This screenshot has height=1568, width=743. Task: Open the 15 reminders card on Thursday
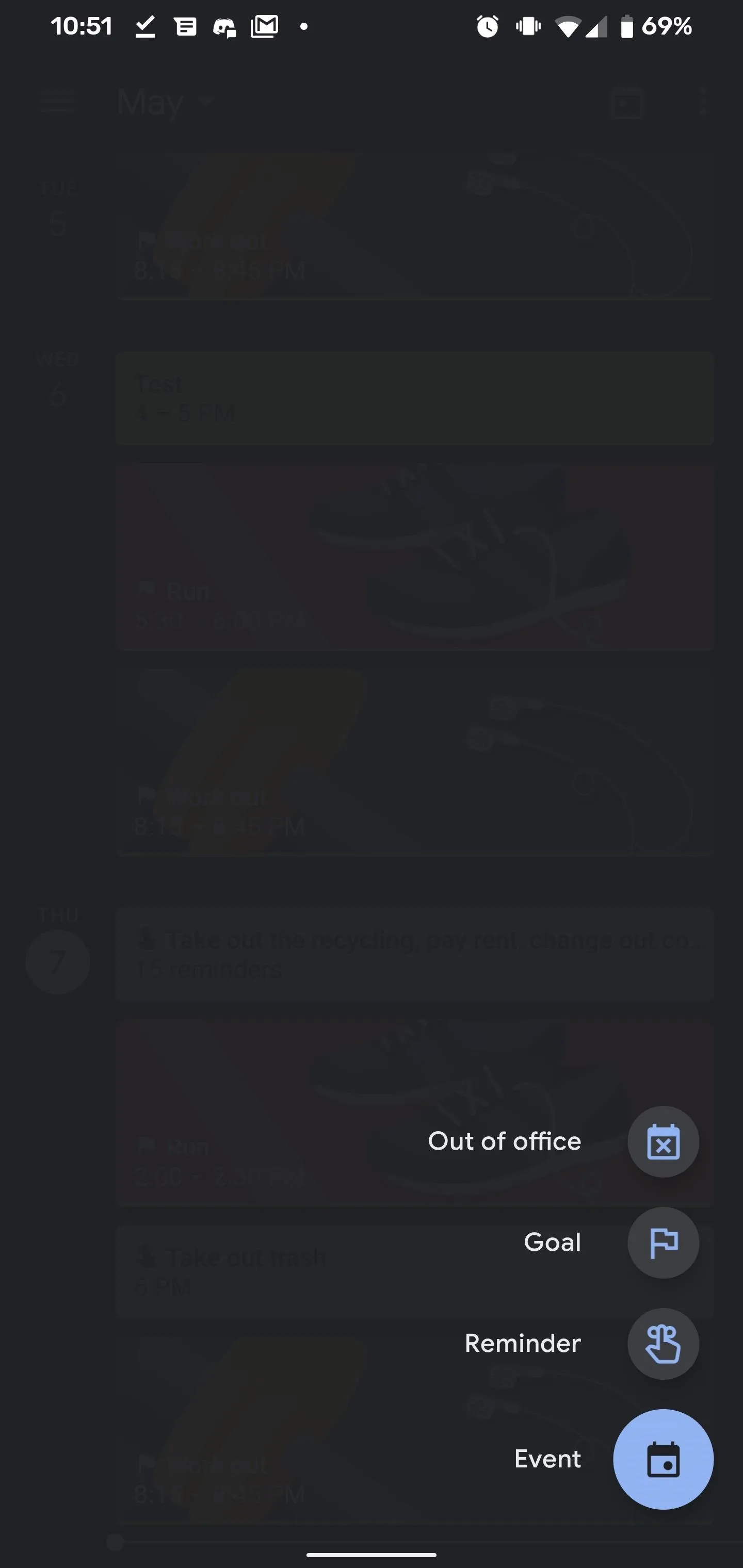[x=415, y=954]
